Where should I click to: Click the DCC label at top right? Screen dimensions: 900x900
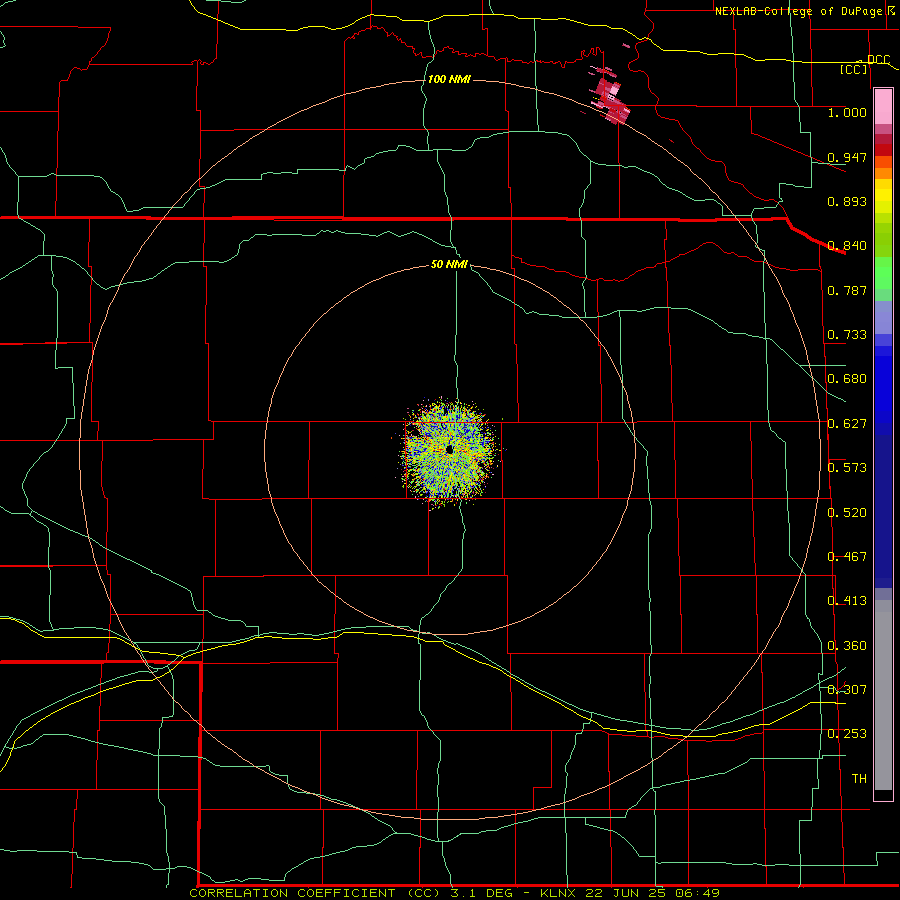click(x=878, y=60)
